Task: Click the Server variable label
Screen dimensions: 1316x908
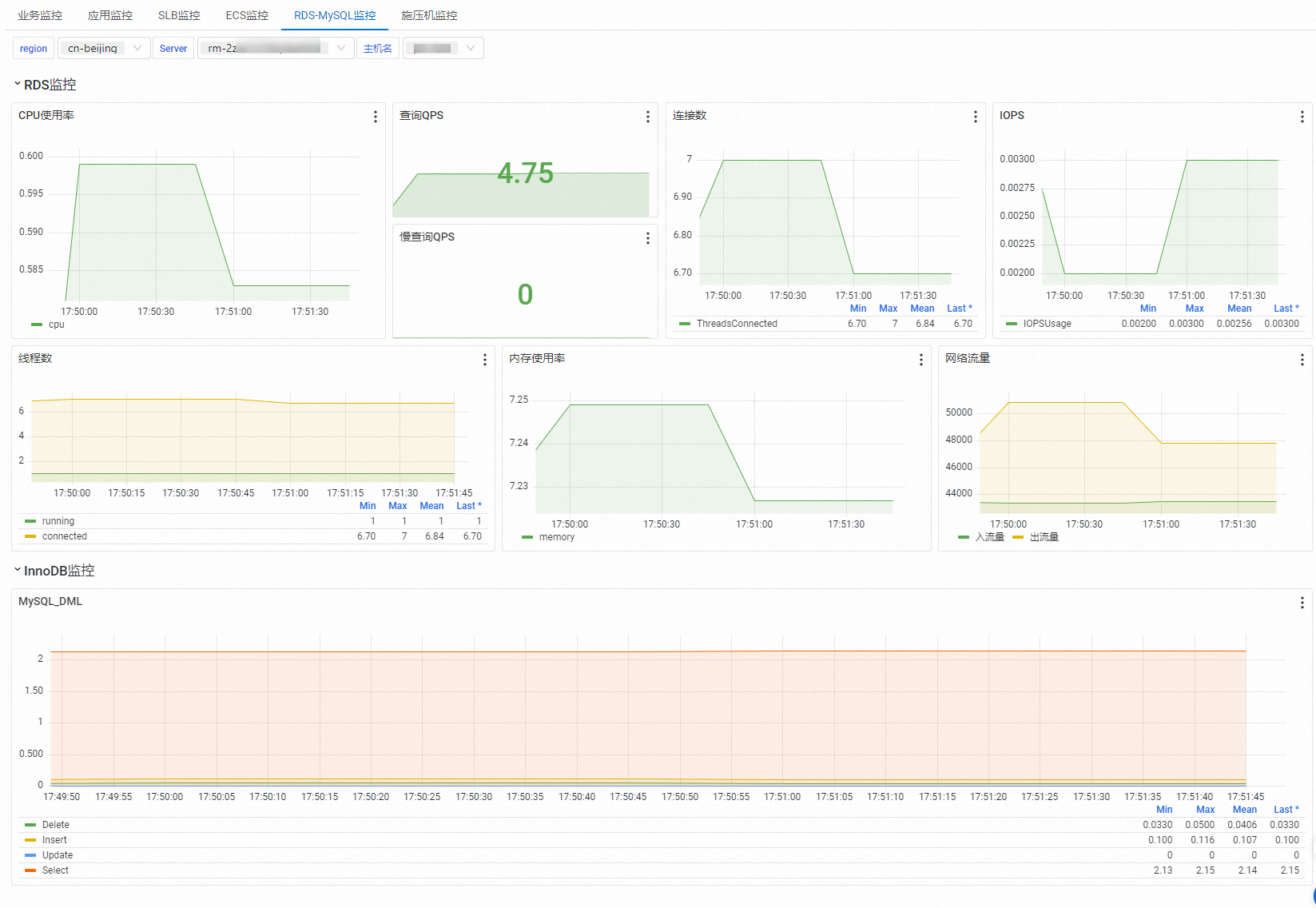Action: [x=173, y=48]
